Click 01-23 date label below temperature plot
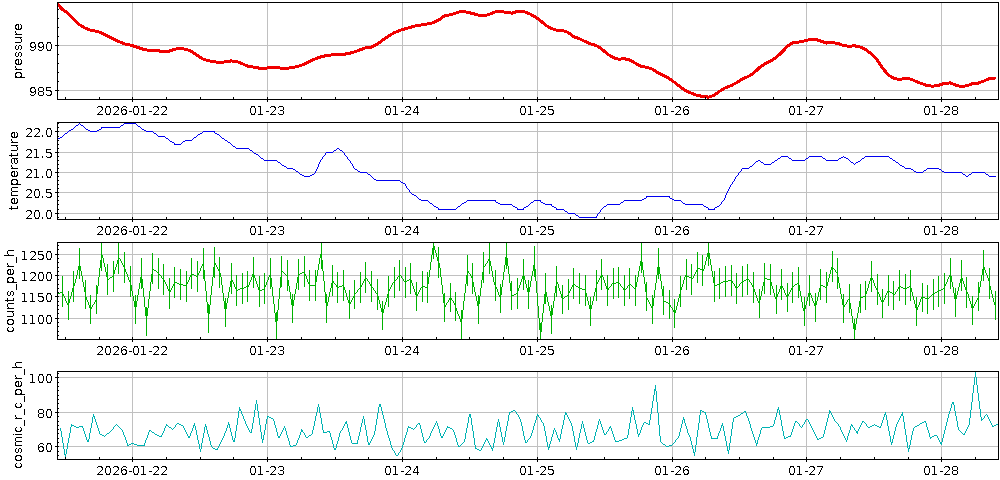 (x=267, y=231)
